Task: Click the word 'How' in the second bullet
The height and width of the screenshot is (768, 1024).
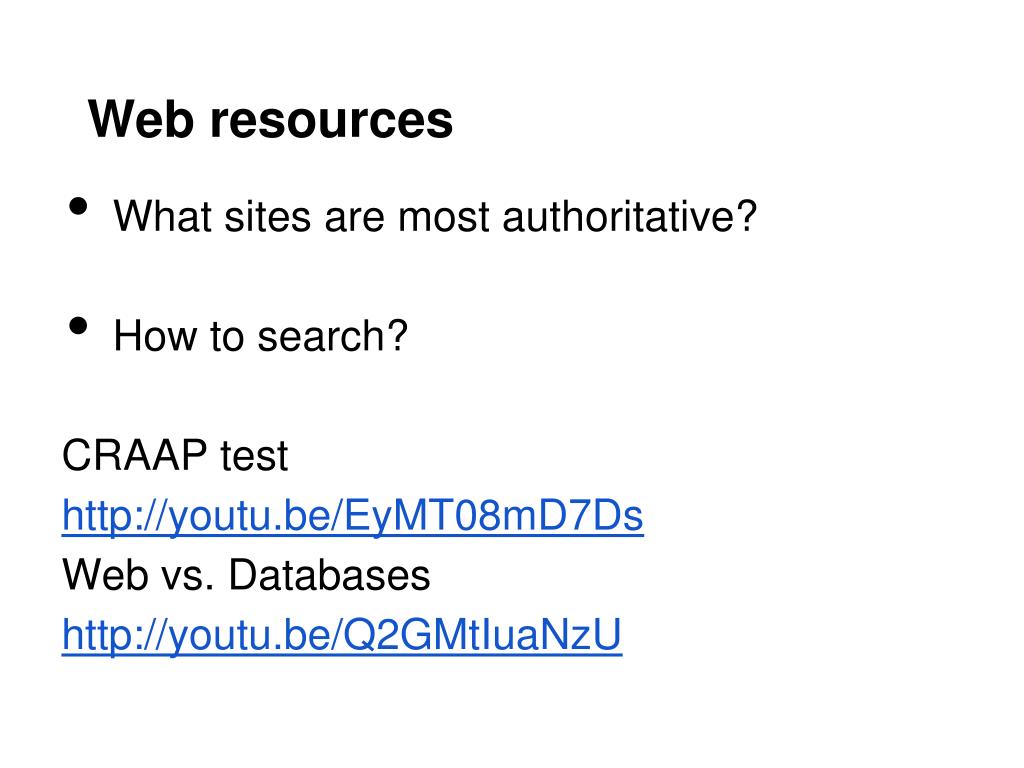Action: pos(155,336)
